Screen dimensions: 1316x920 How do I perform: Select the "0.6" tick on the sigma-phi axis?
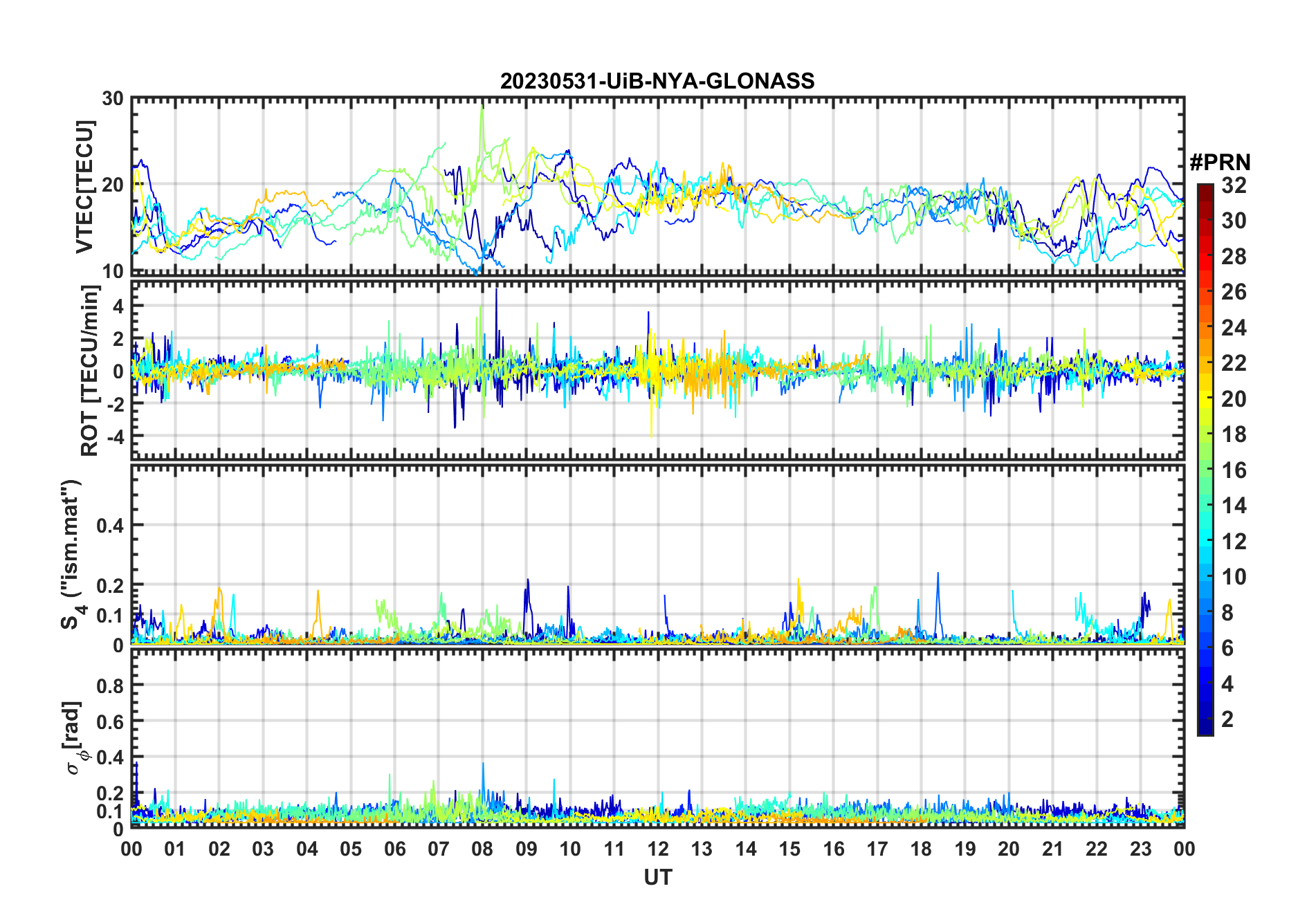click(110, 721)
